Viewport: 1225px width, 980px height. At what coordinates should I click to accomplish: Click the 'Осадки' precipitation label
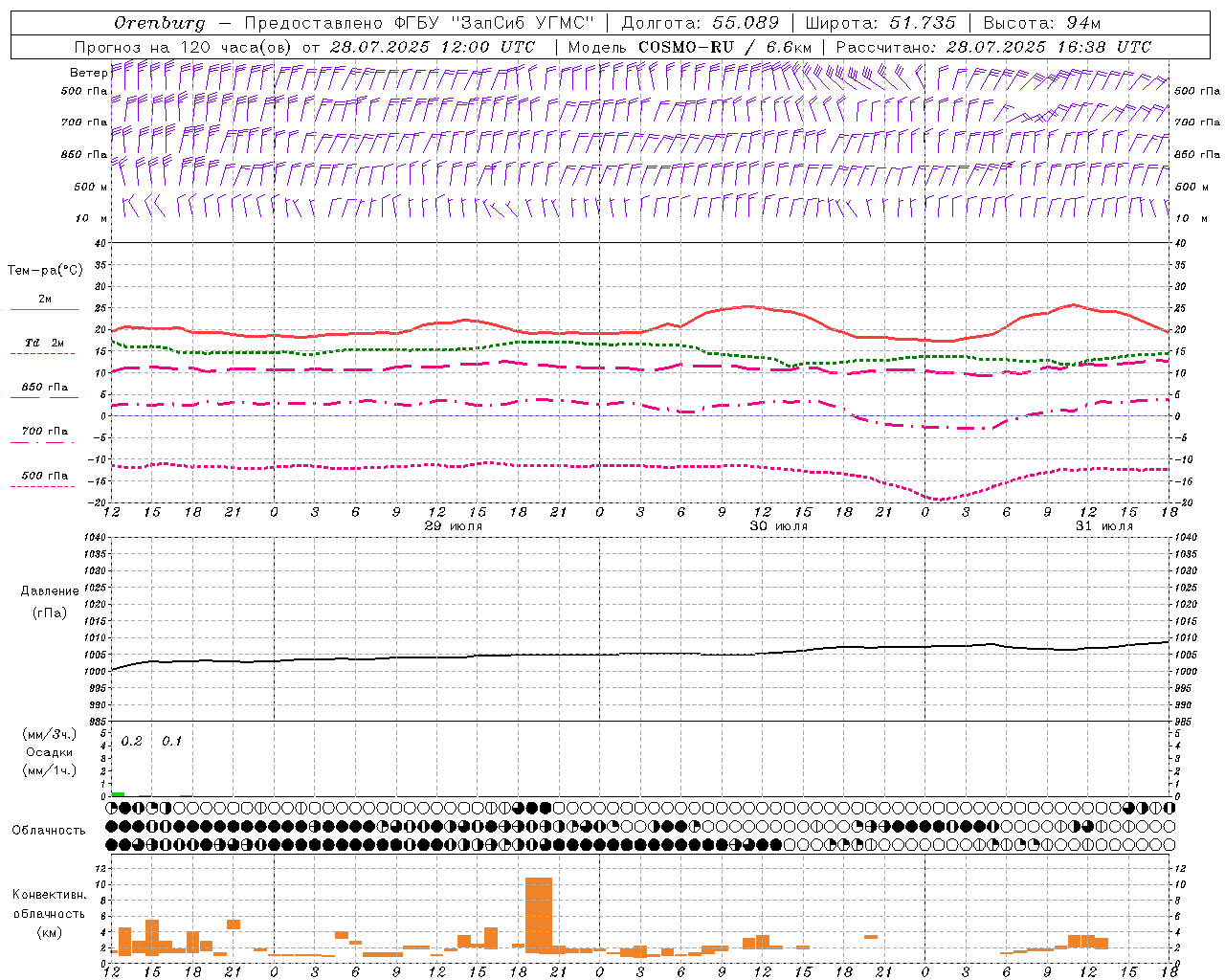click(x=50, y=753)
